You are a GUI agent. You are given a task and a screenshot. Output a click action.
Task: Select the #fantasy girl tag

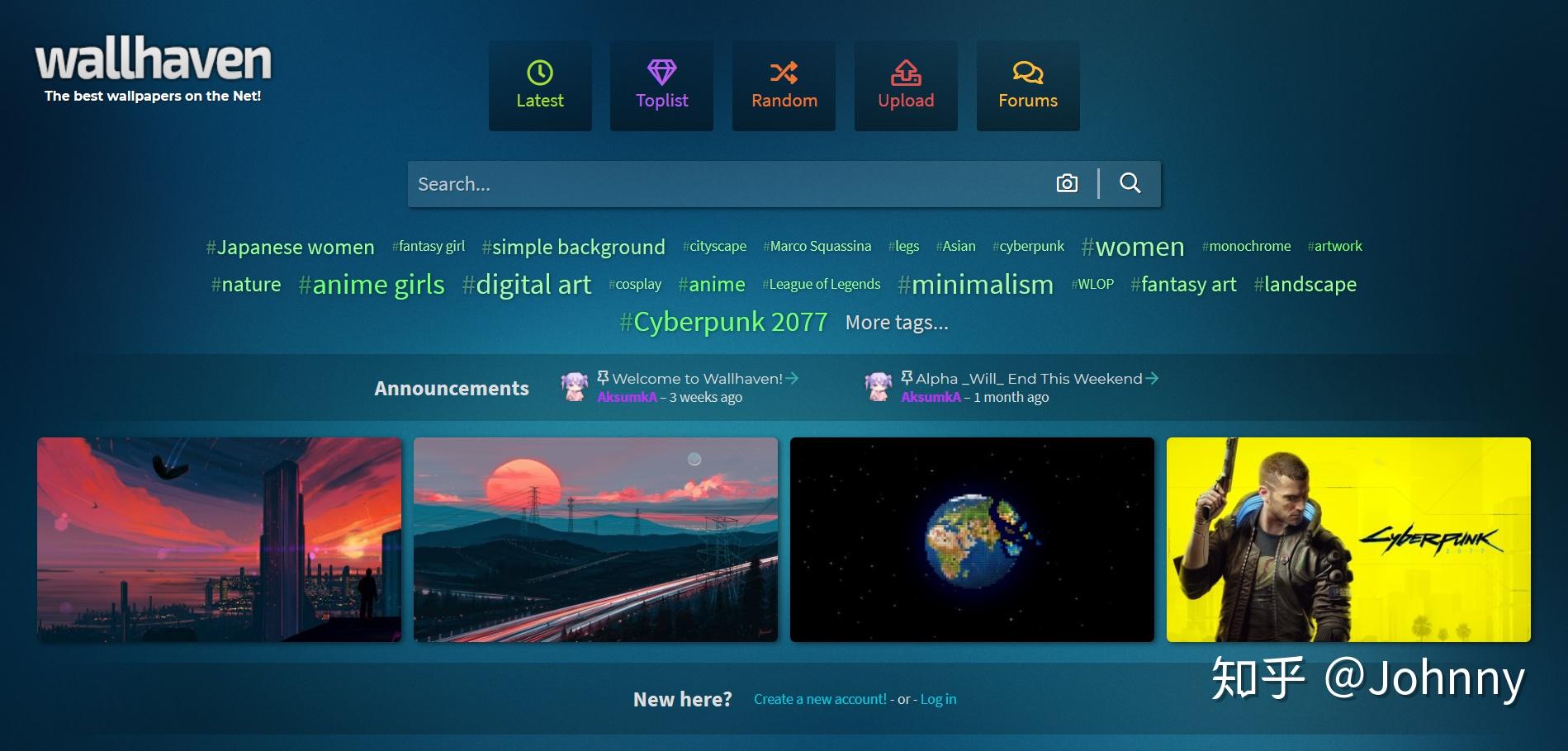click(429, 246)
